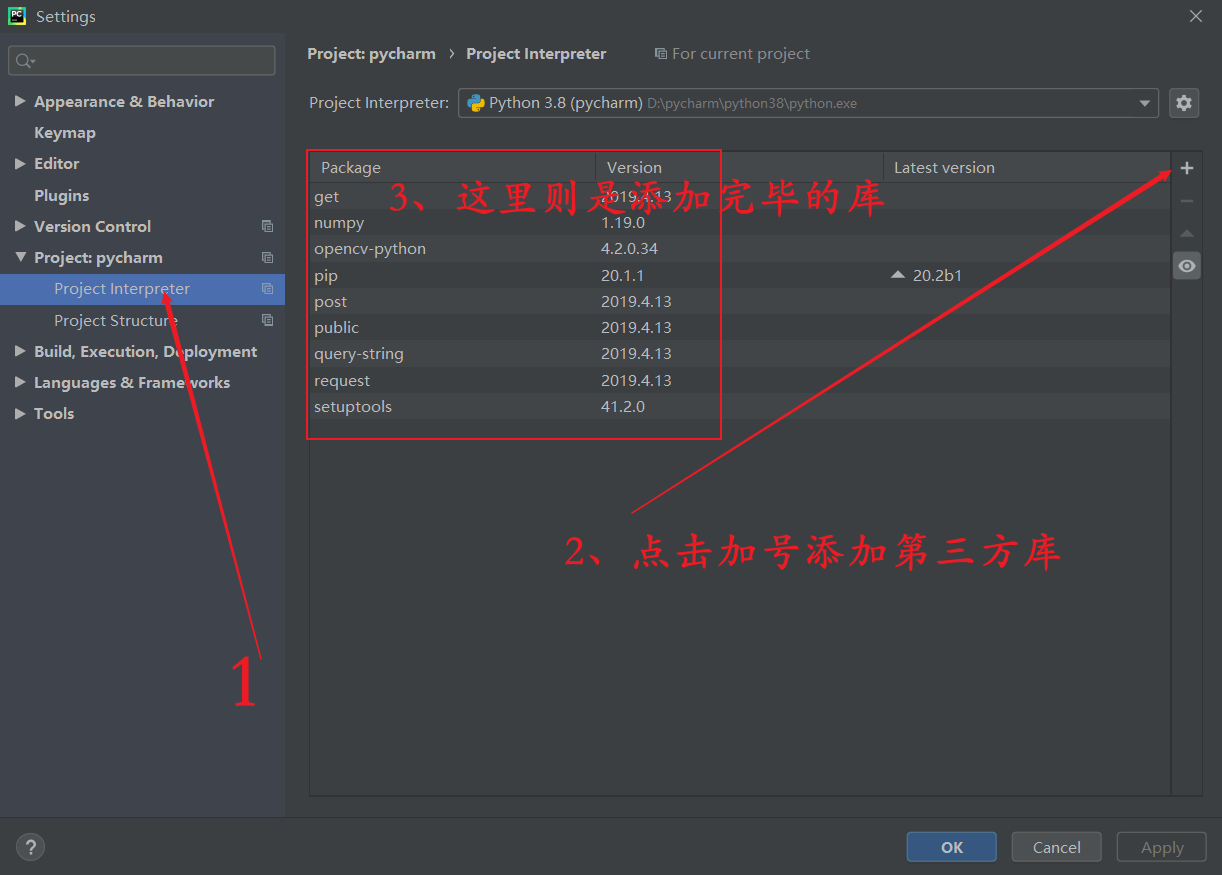Select the Python 3.8 (pycharm) interpreter combo box
This screenshot has width=1222, height=875.
[x=808, y=103]
